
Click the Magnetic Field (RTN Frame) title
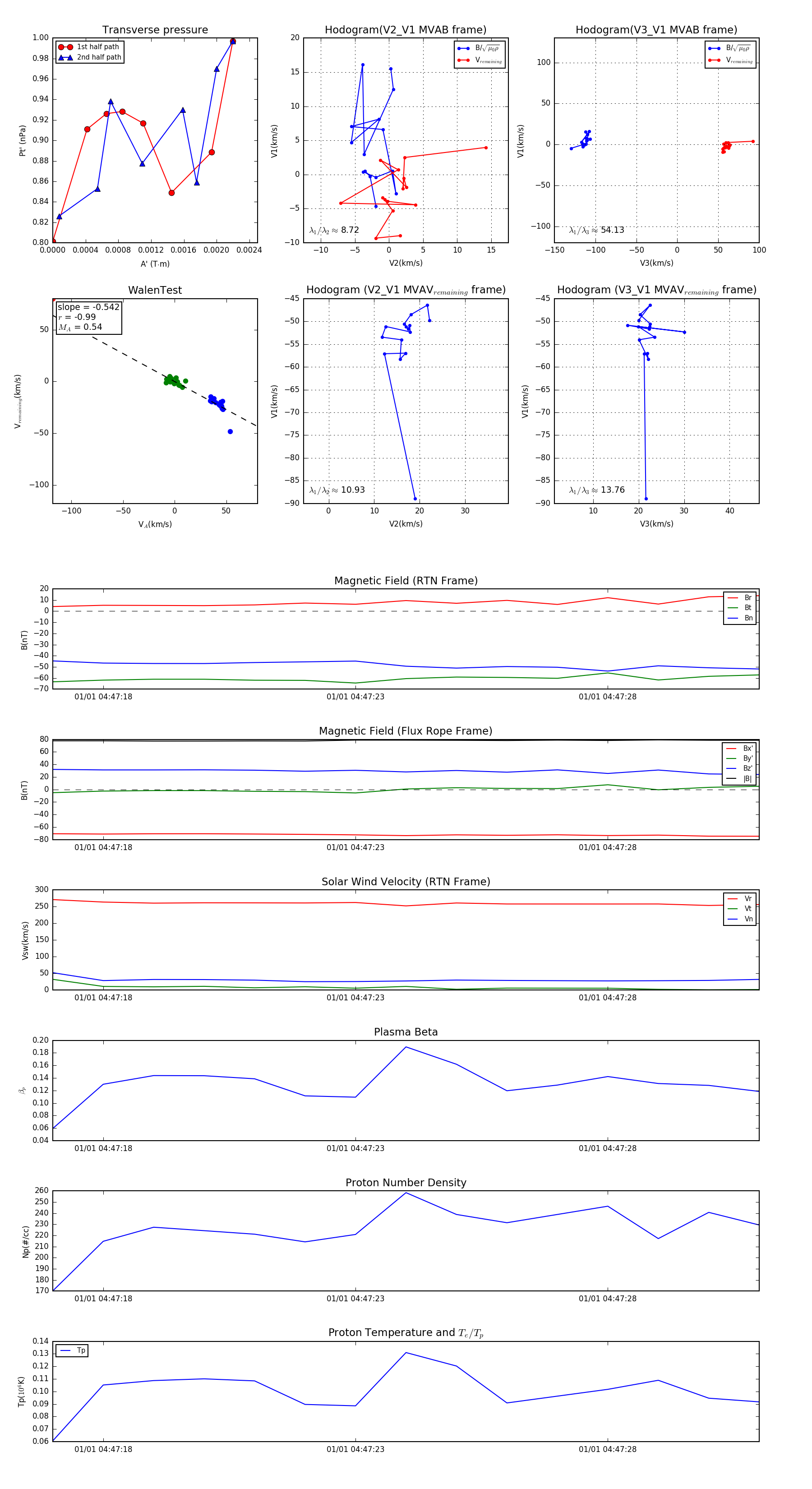coord(406,581)
